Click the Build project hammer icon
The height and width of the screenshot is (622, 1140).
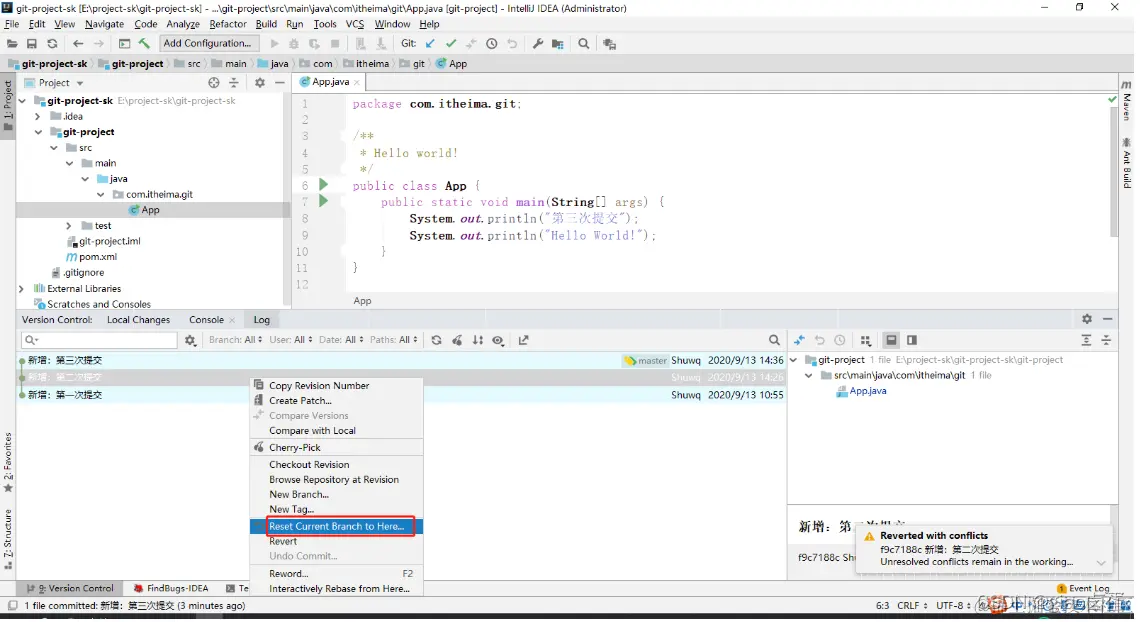[x=144, y=44]
